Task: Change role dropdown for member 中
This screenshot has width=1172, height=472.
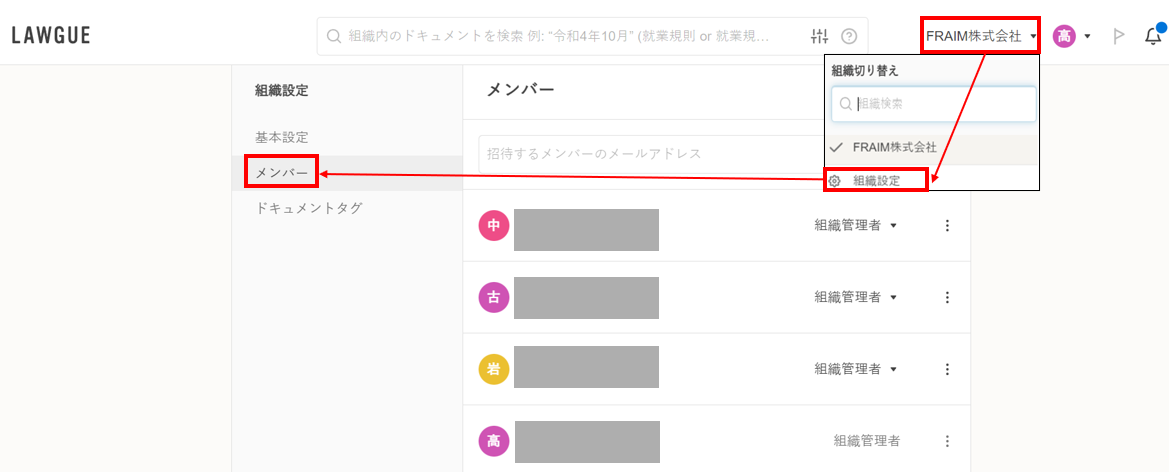Action: [x=856, y=226]
